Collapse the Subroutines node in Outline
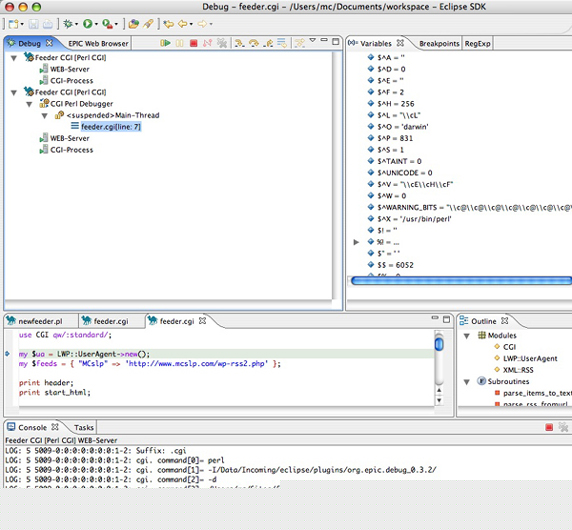Image resolution: width=572 pixels, height=530 pixels. (466, 382)
